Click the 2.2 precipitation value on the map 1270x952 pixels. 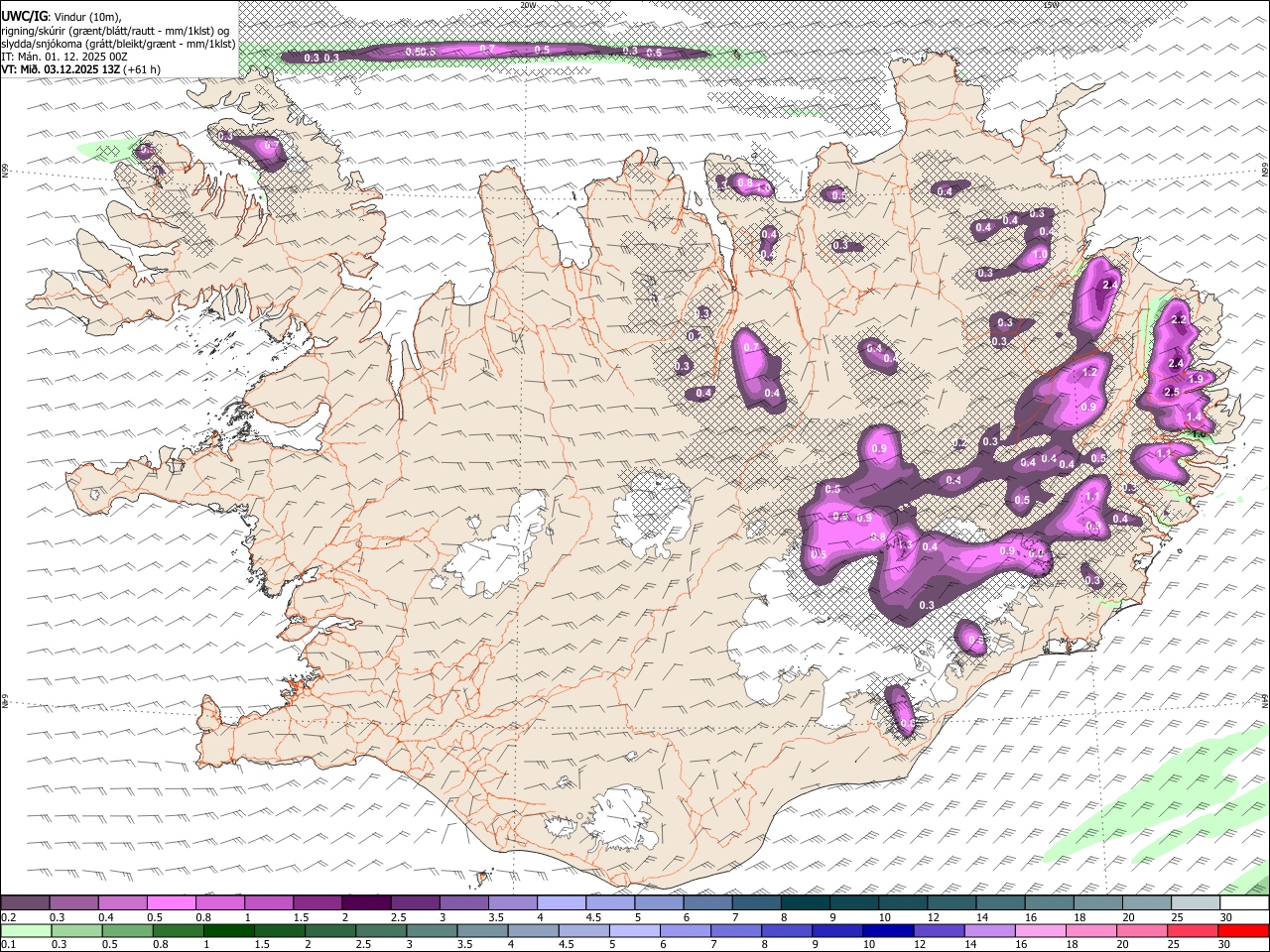click(x=1179, y=319)
